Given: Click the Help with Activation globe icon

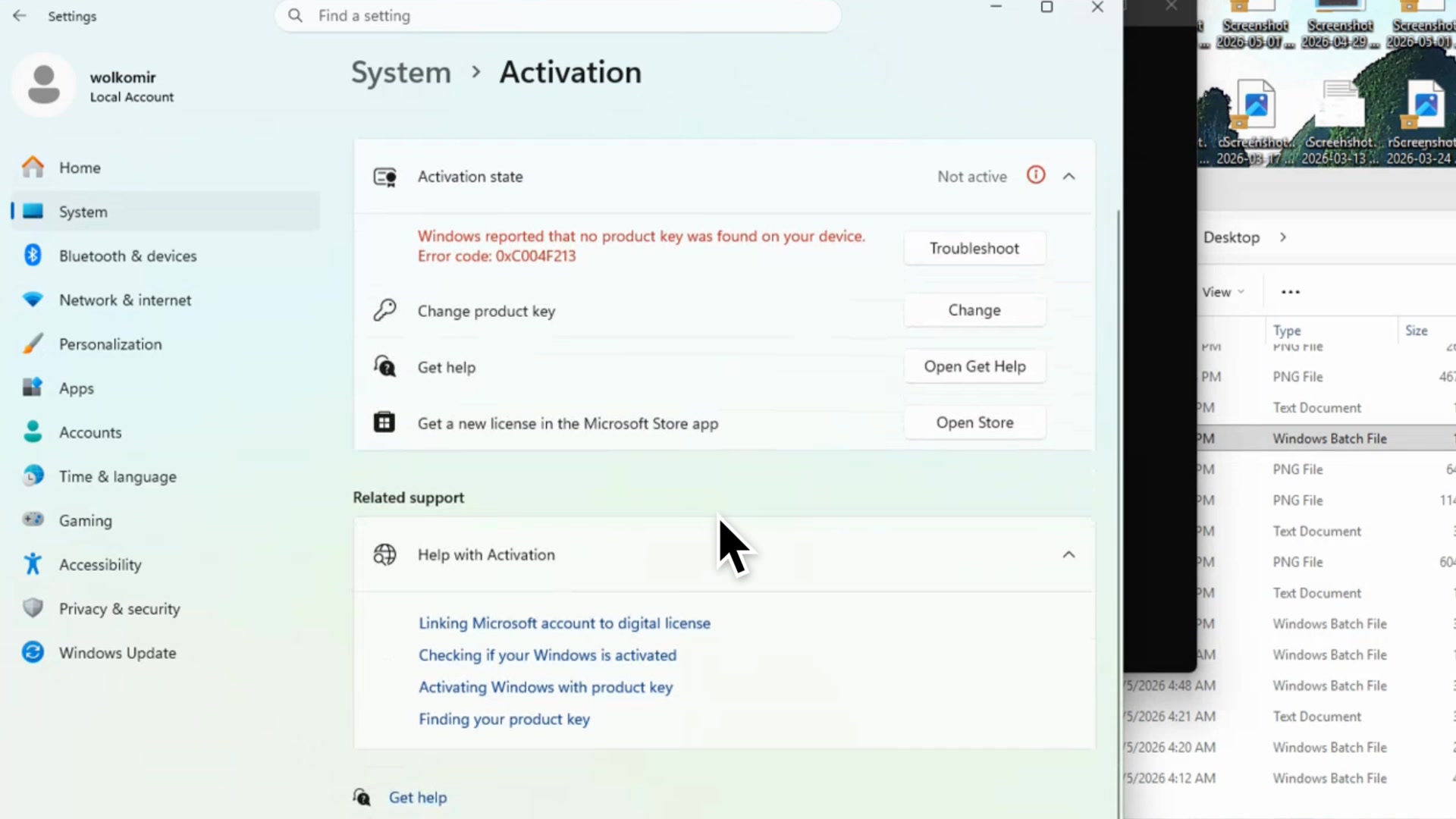Looking at the screenshot, I should click(x=384, y=554).
